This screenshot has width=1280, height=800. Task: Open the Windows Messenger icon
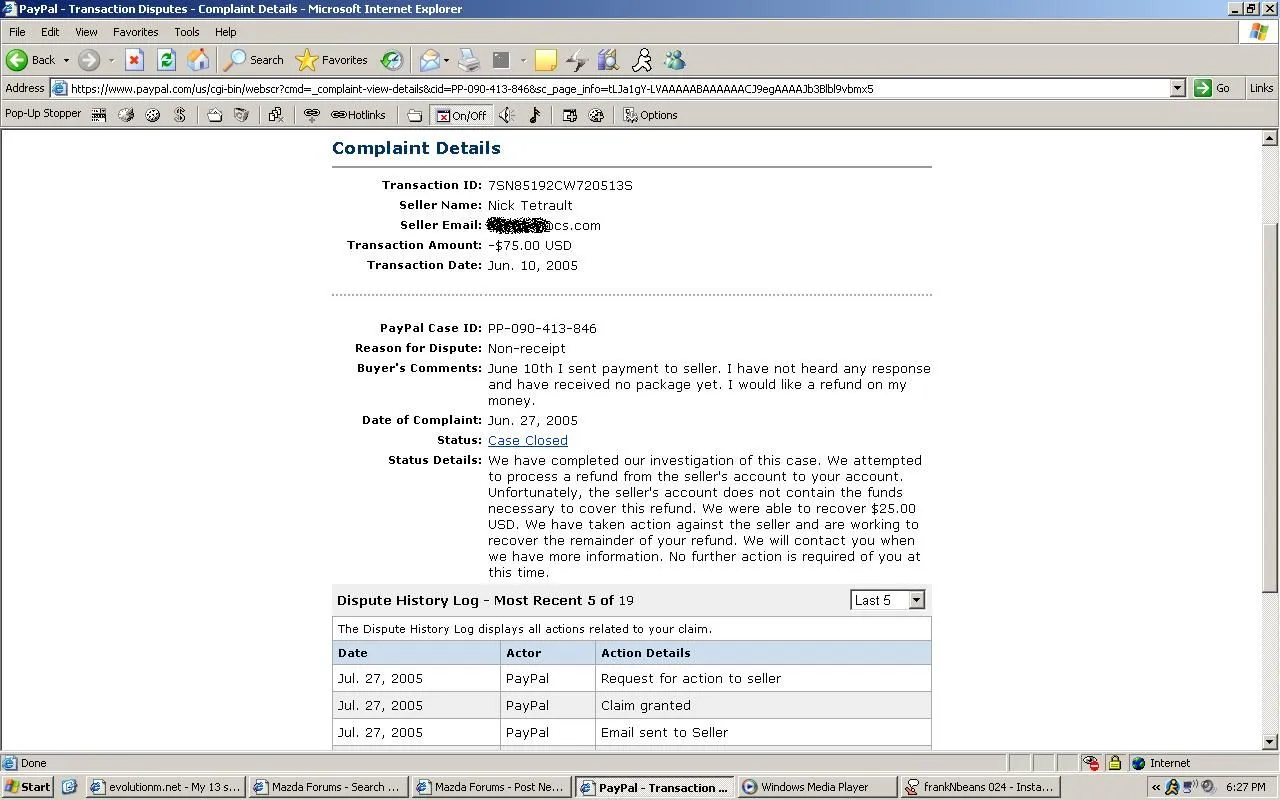pos(675,60)
